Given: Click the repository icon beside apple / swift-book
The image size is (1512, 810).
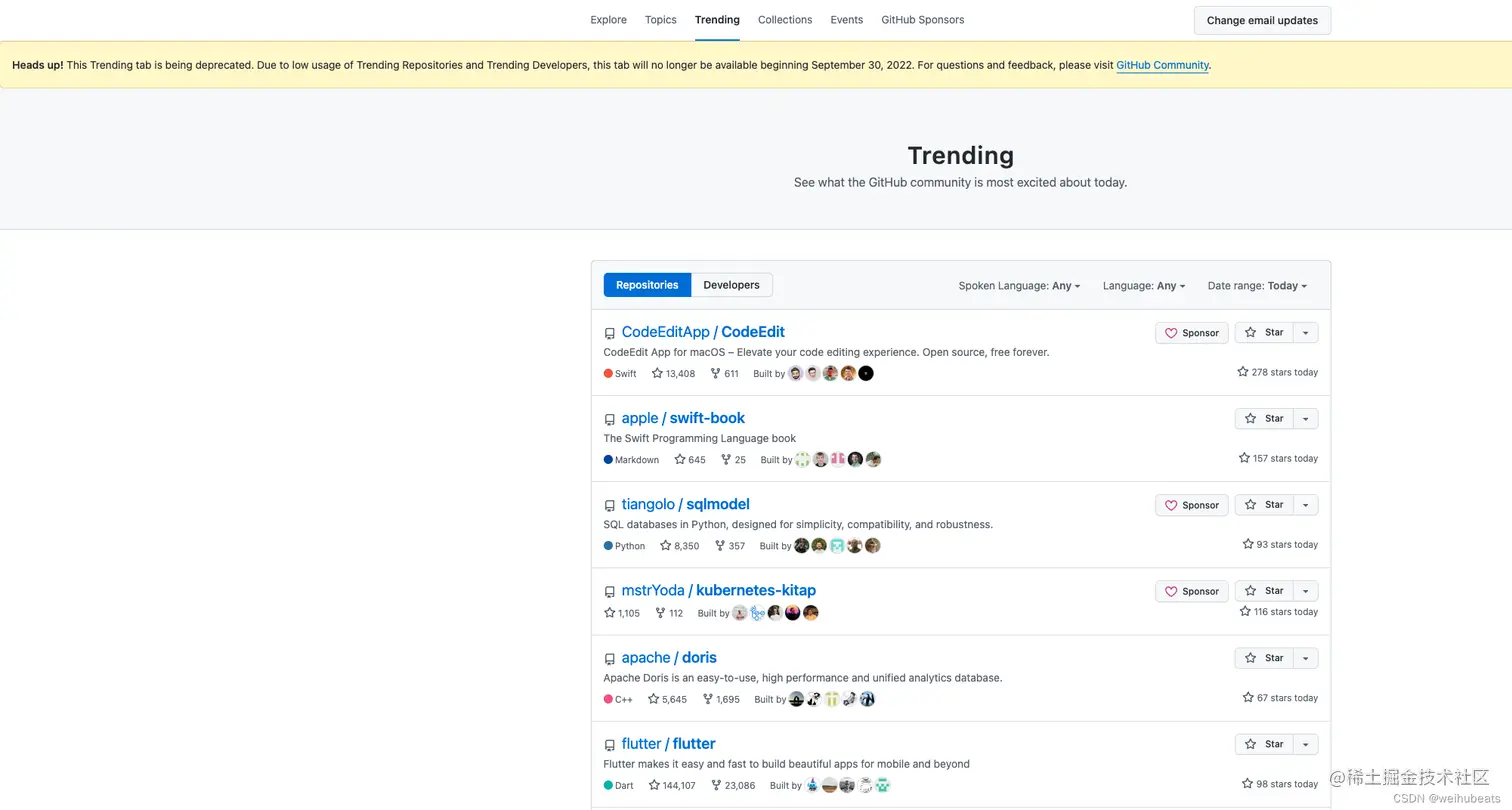Looking at the screenshot, I should (x=610, y=420).
